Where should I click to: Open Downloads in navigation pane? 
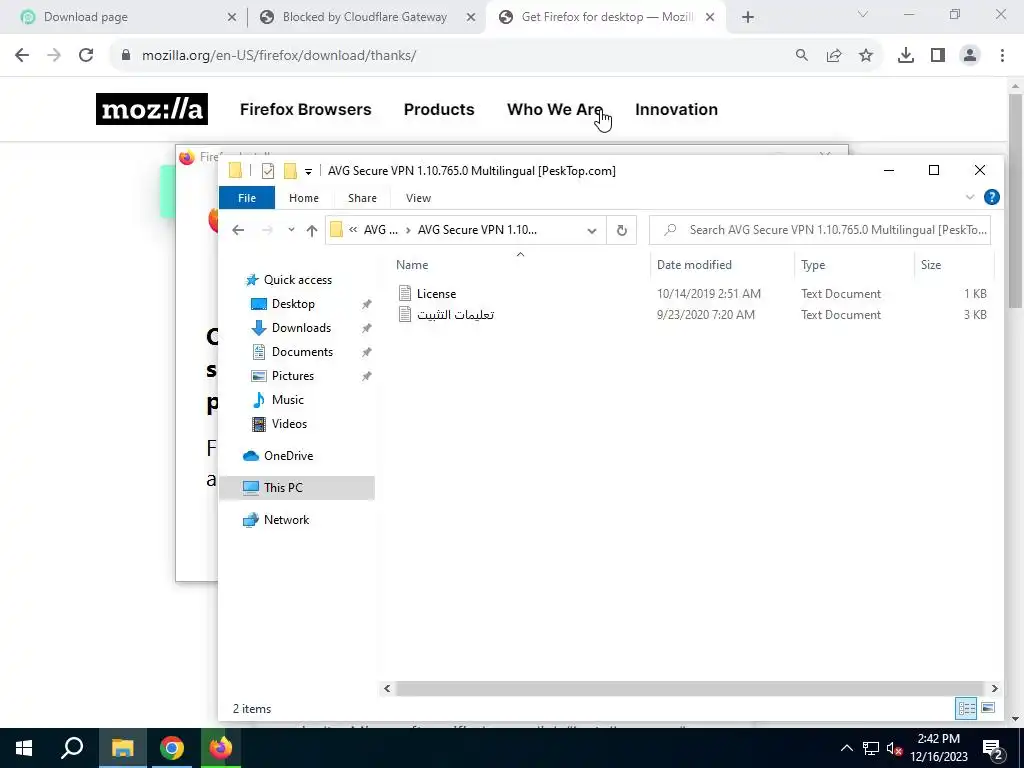[301, 328]
